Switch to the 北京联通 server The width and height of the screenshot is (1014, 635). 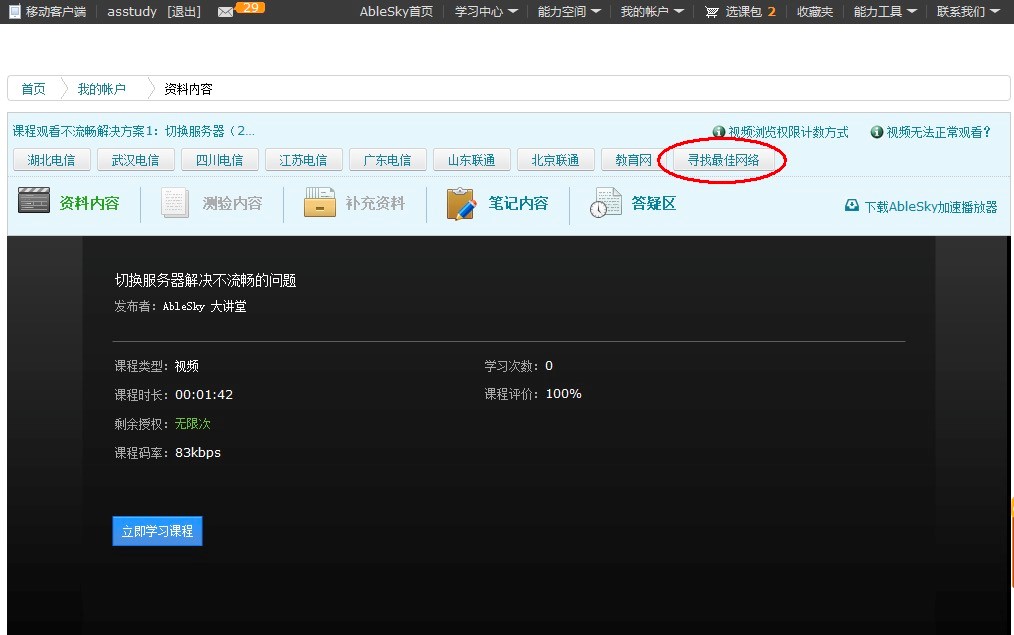[556, 160]
